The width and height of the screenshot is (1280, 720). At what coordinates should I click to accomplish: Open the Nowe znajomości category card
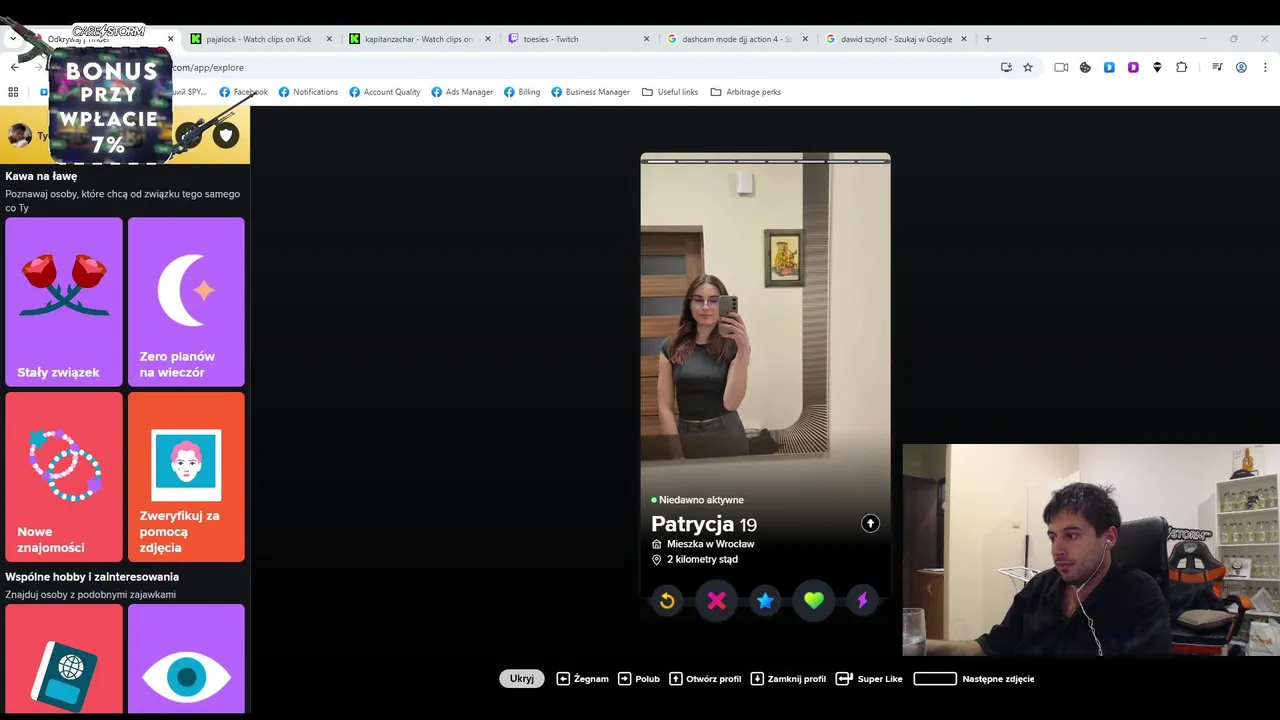pyautogui.click(x=64, y=477)
